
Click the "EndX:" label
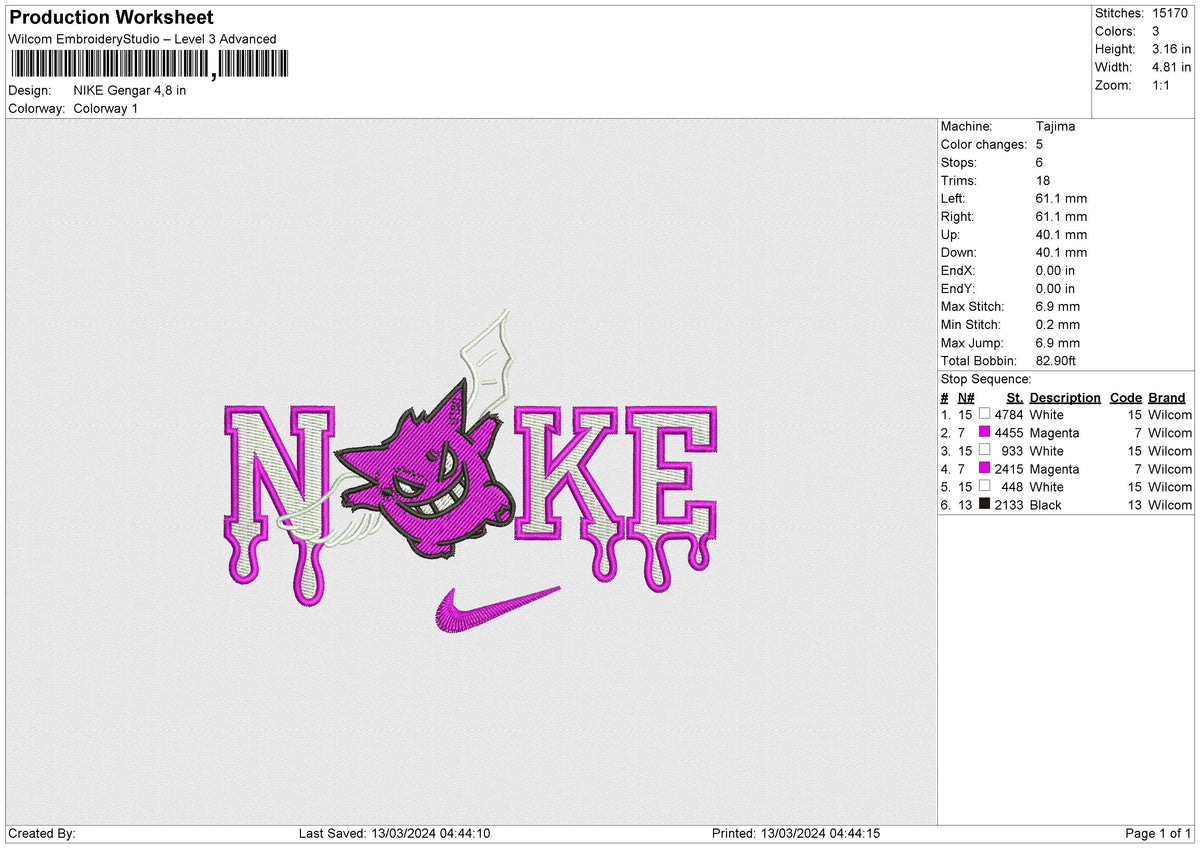pyautogui.click(x=958, y=271)
